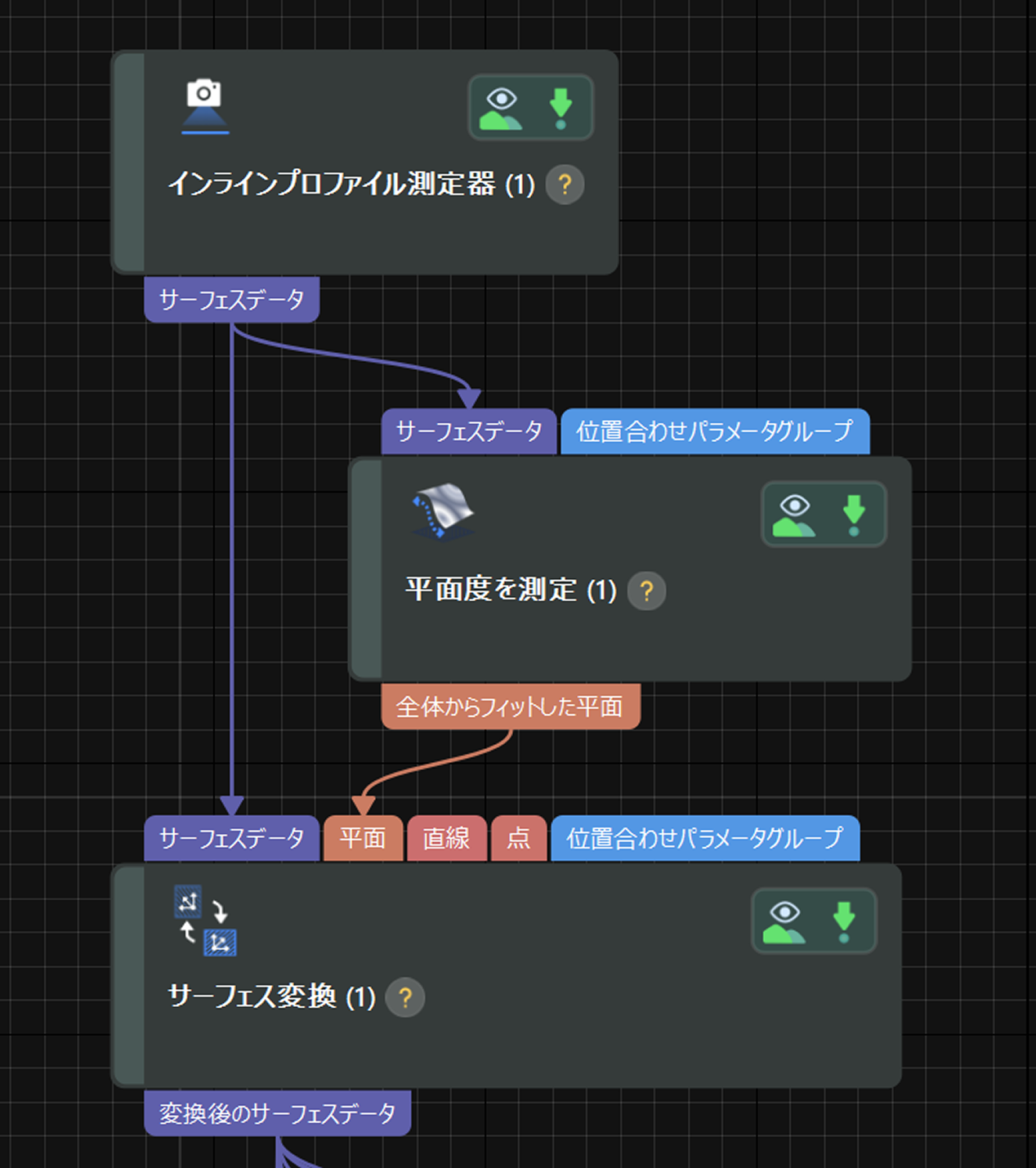1036x1168 pixels.
Task: Select サーフェス変換 (1) node title
Action: pyautogui.click(x=271, y=996)
